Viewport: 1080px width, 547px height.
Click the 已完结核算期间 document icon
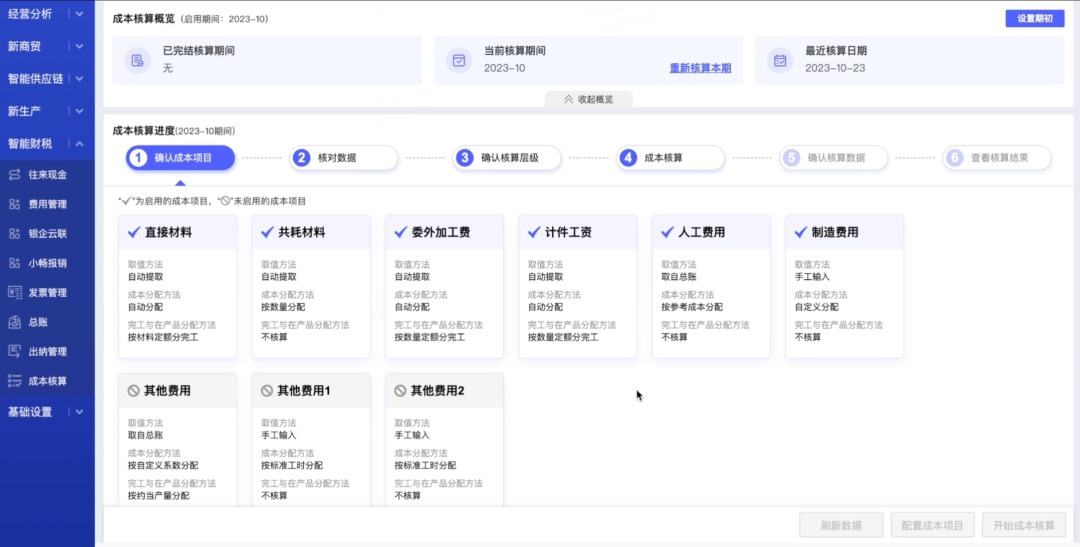tap(138, 60)
